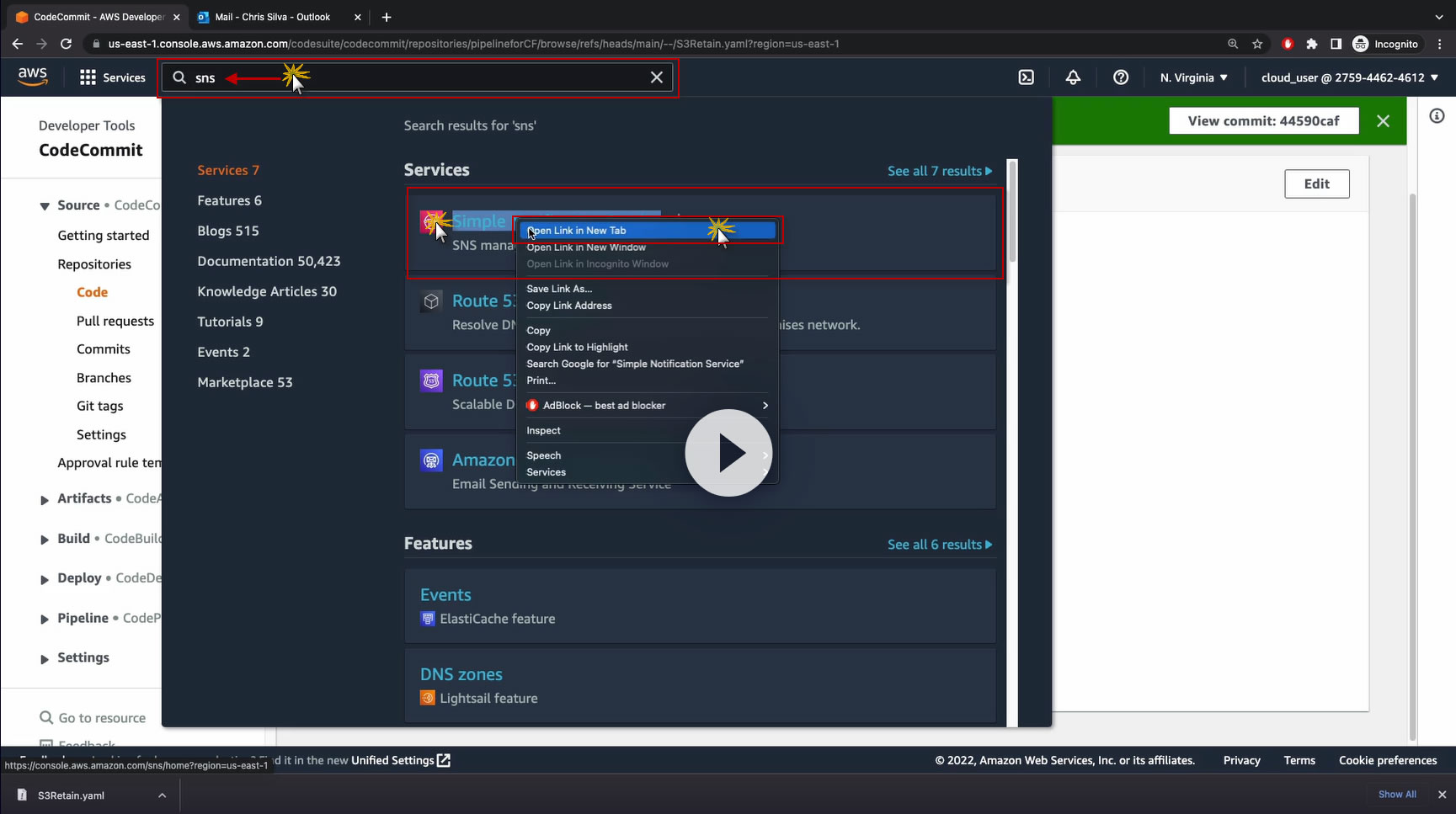Open Commits in the sidebar
This screenshot has height=814, width=1456.
pos(104,349)
